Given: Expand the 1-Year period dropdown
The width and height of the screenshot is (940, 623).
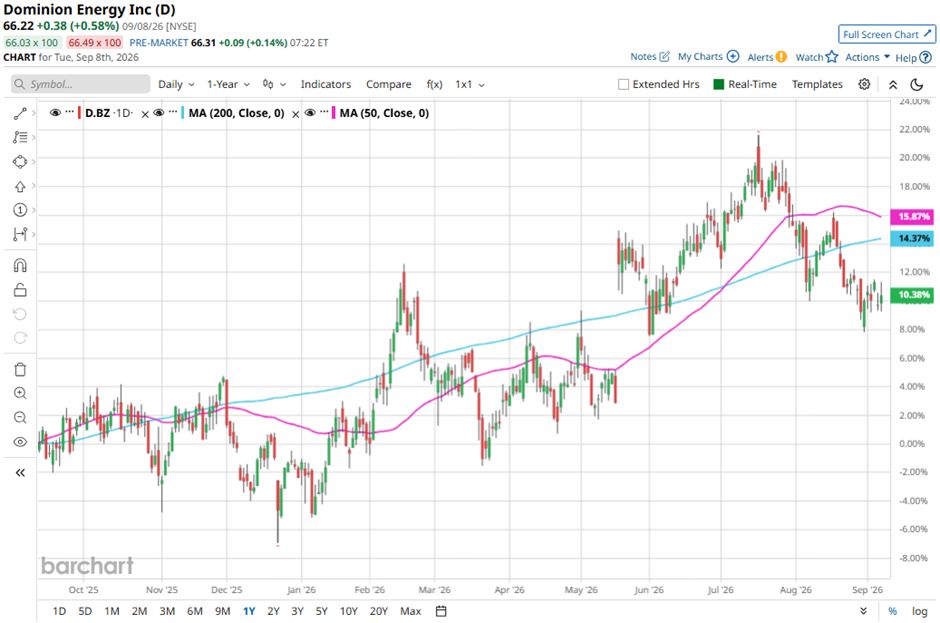Looking at the screenshot, I should click(228, 85).
